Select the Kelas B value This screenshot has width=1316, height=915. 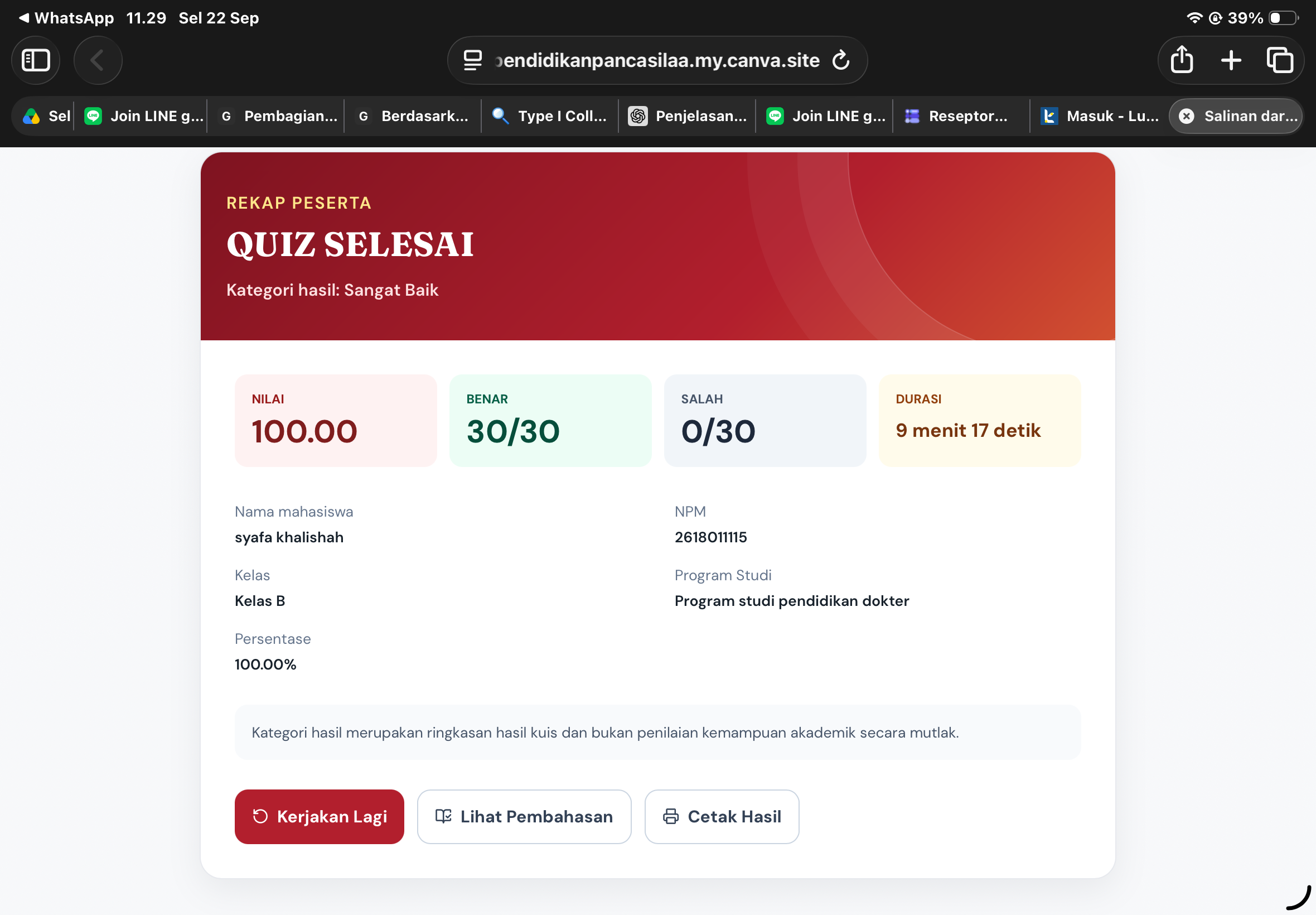coord(260,601)
